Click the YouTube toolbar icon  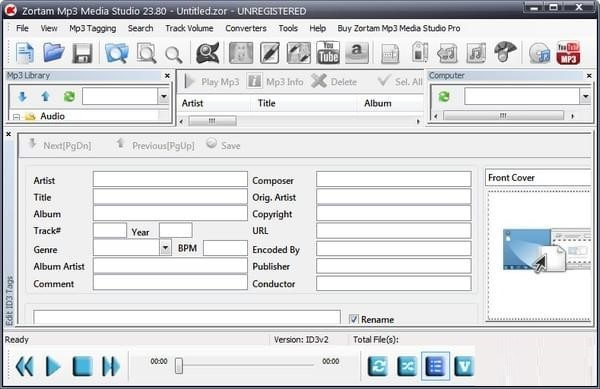(x=328, y=53)
